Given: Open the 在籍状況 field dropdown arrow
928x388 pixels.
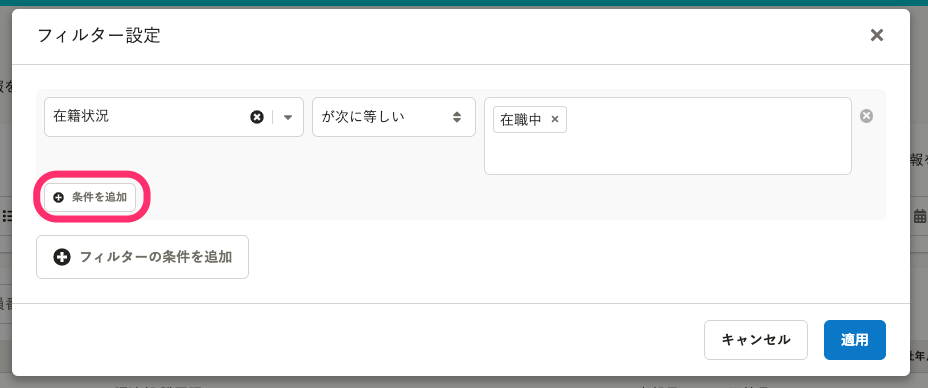Looking at the screenshot, I should tap(288, 117).
